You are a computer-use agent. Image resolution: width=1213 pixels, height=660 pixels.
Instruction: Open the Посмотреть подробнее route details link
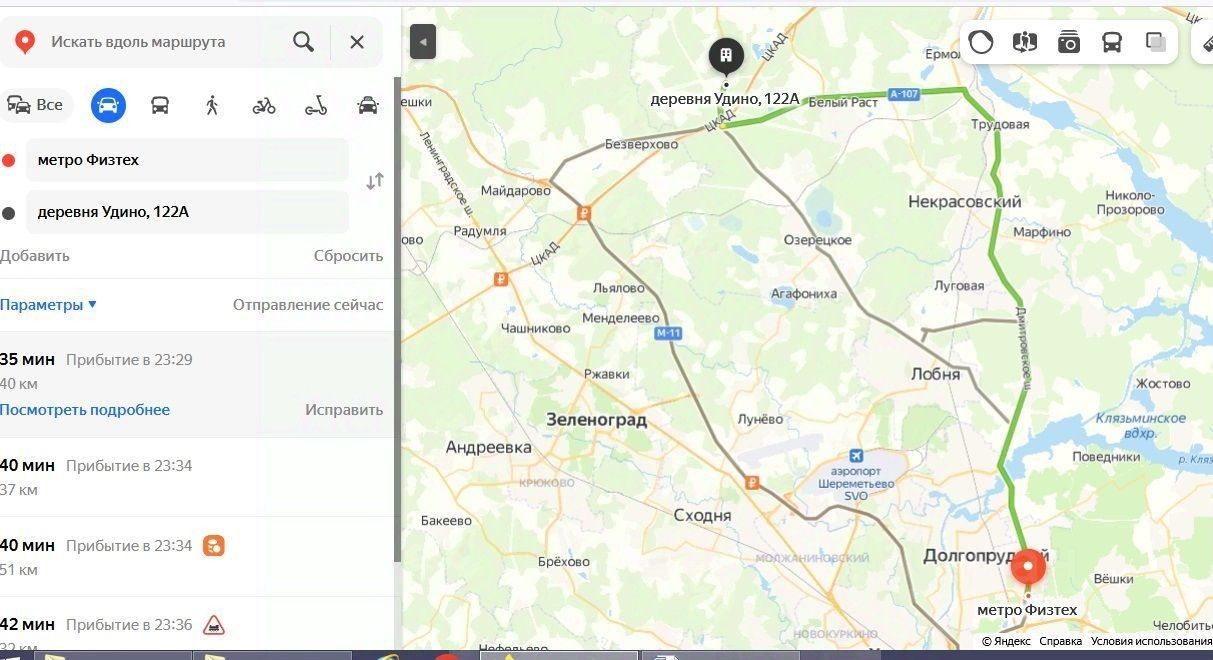click(x=85, y=410)
